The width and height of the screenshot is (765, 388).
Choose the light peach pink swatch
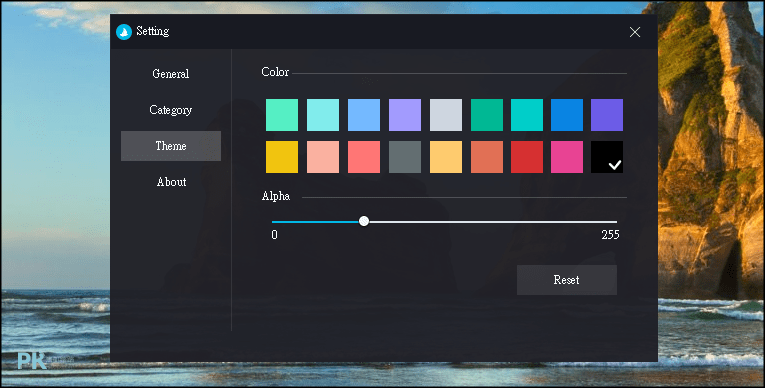pos(323,157)
